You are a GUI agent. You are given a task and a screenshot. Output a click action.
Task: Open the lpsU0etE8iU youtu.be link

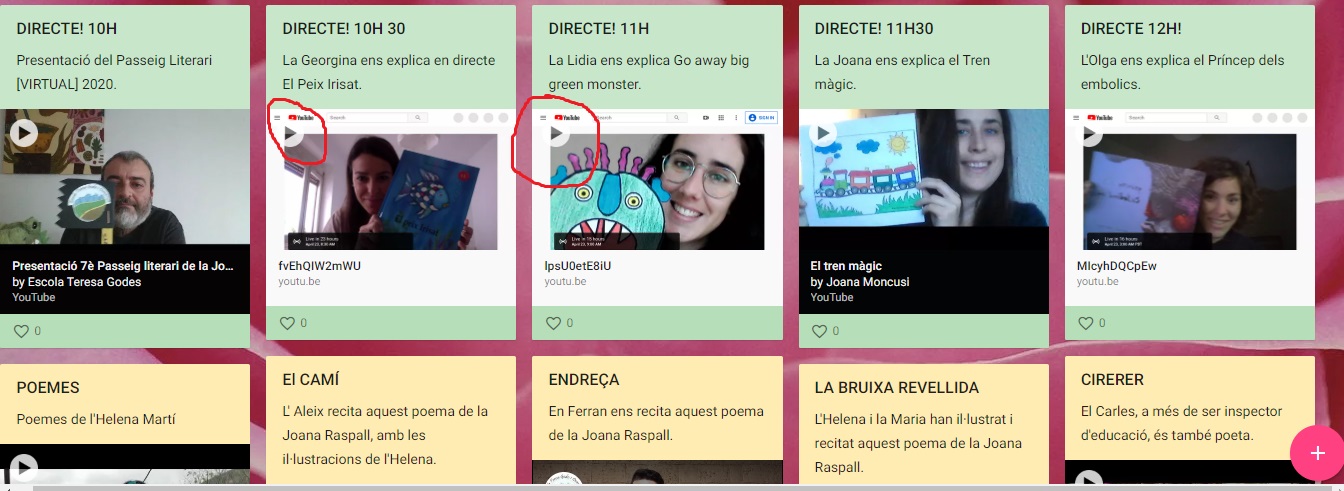pos(579,266)
